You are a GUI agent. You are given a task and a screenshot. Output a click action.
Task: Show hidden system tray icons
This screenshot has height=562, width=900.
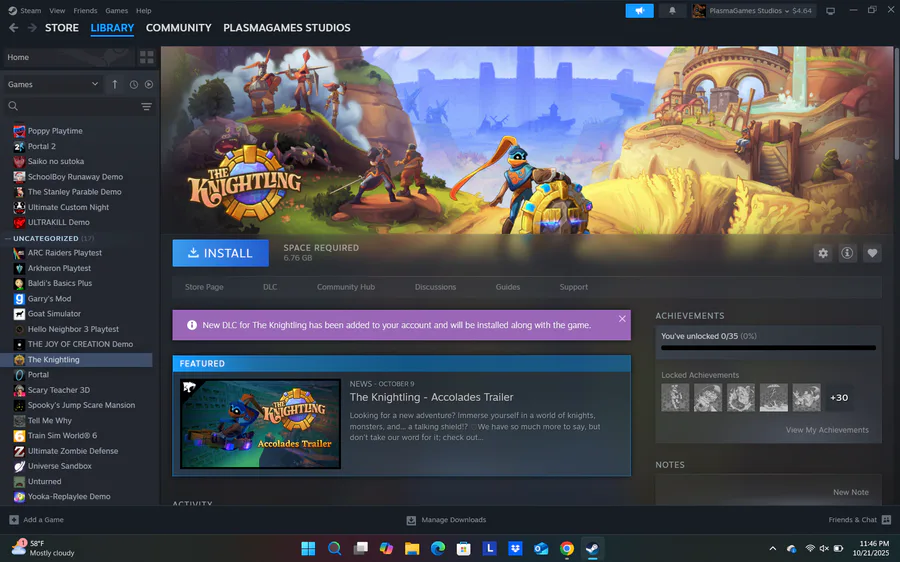pyautogui.click(x=773, y=548)
